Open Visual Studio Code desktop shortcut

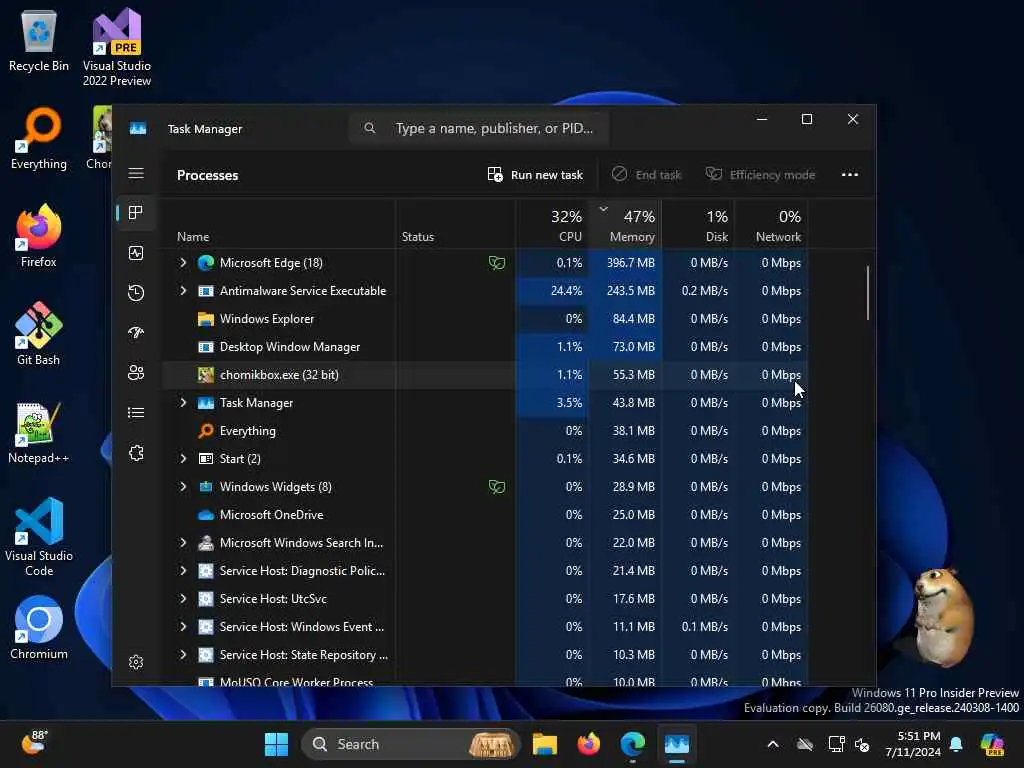tap(39, 537)
